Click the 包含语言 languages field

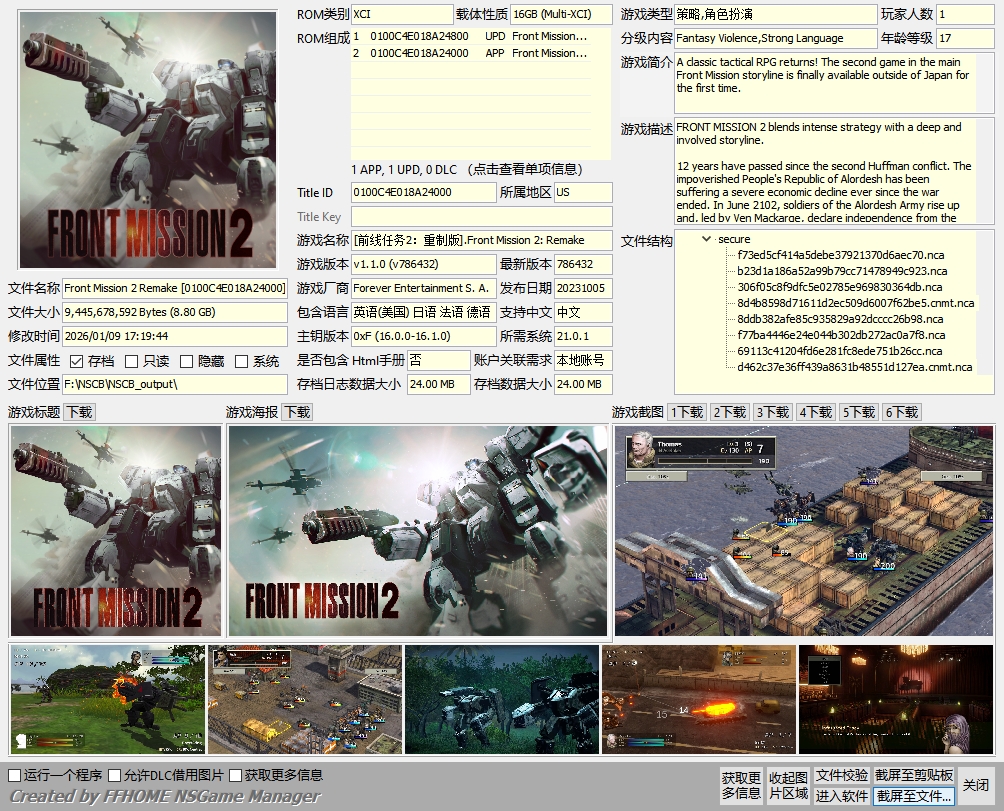point(423,312)
